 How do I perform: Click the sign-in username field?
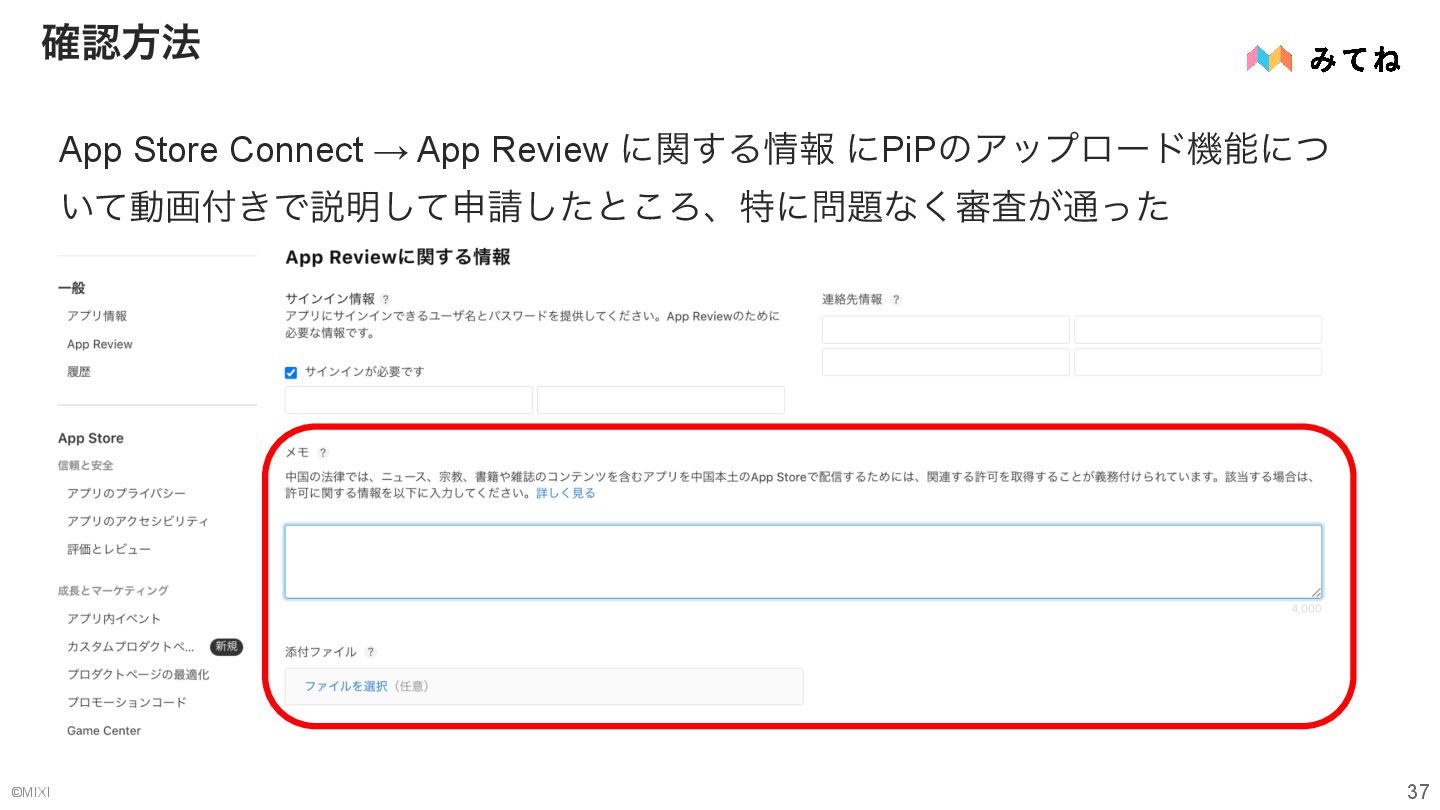409,400
